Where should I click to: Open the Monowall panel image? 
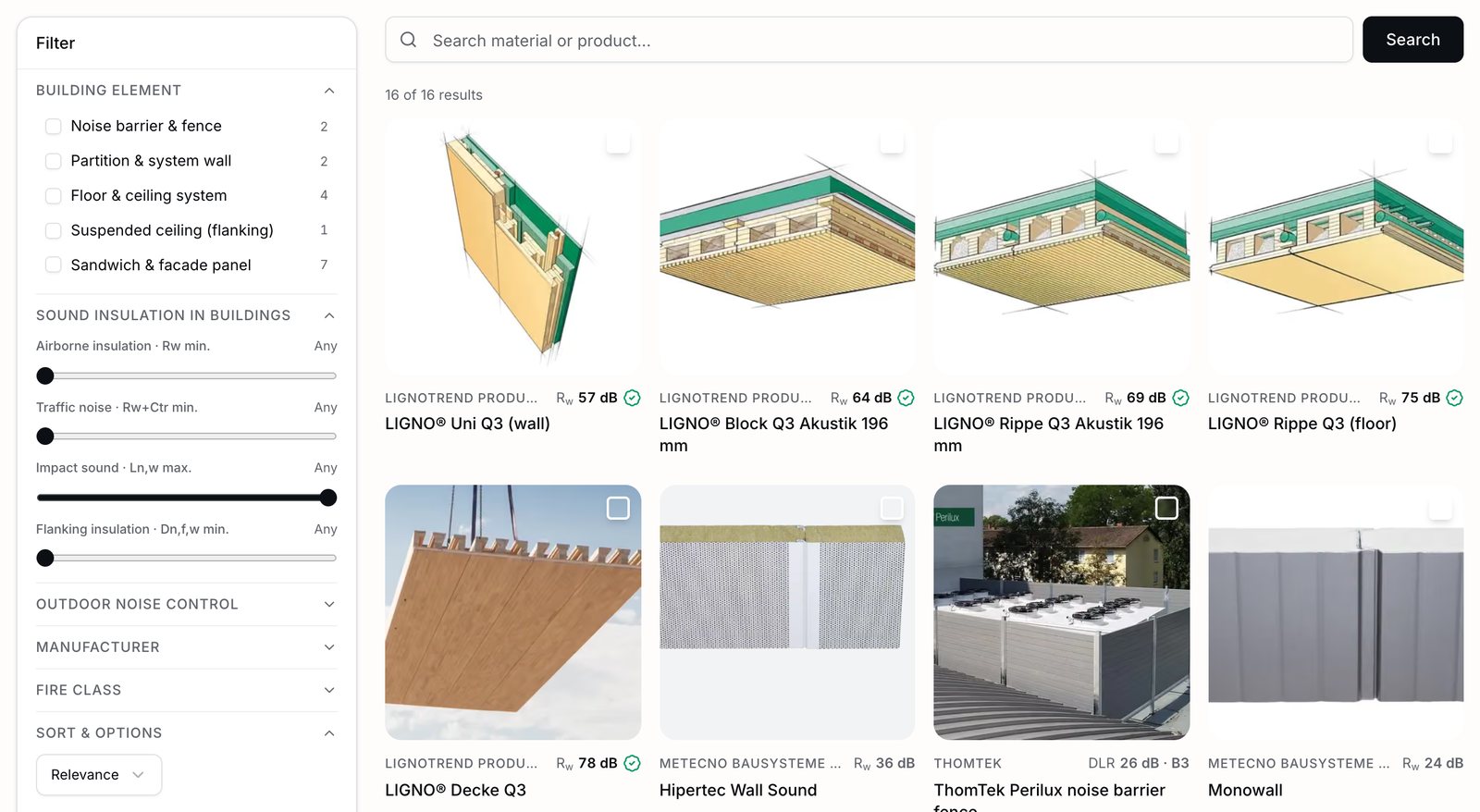(1336, 612)
